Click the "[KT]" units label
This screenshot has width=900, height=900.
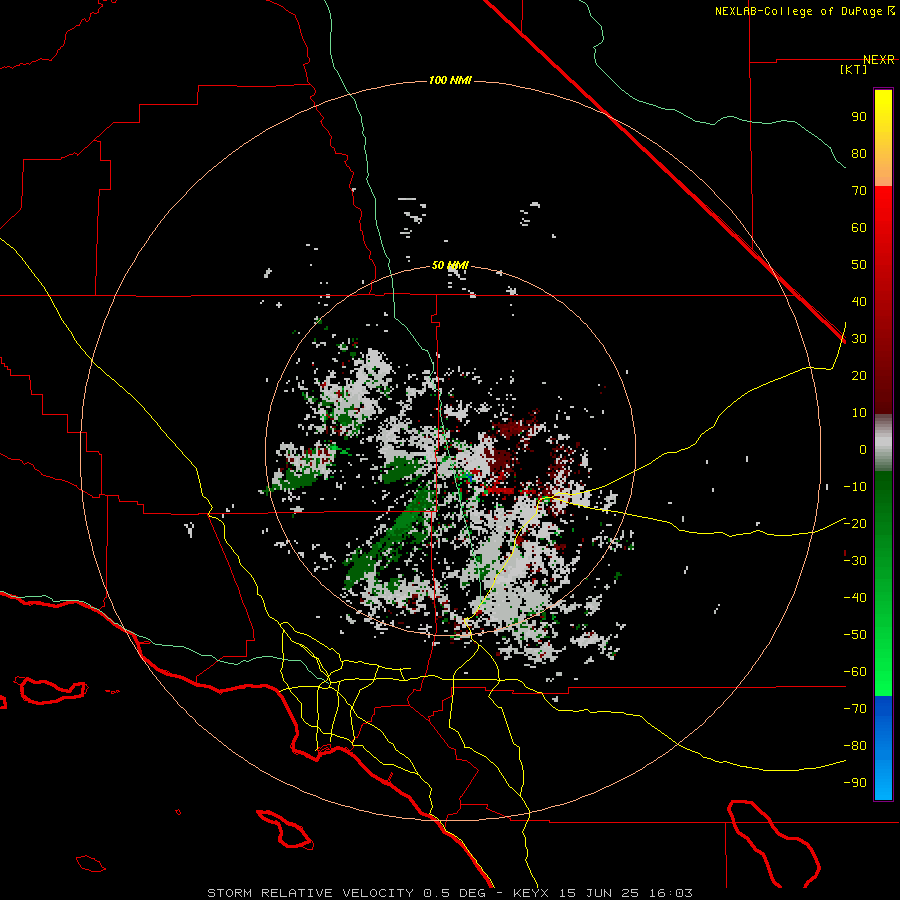(854, 69)
